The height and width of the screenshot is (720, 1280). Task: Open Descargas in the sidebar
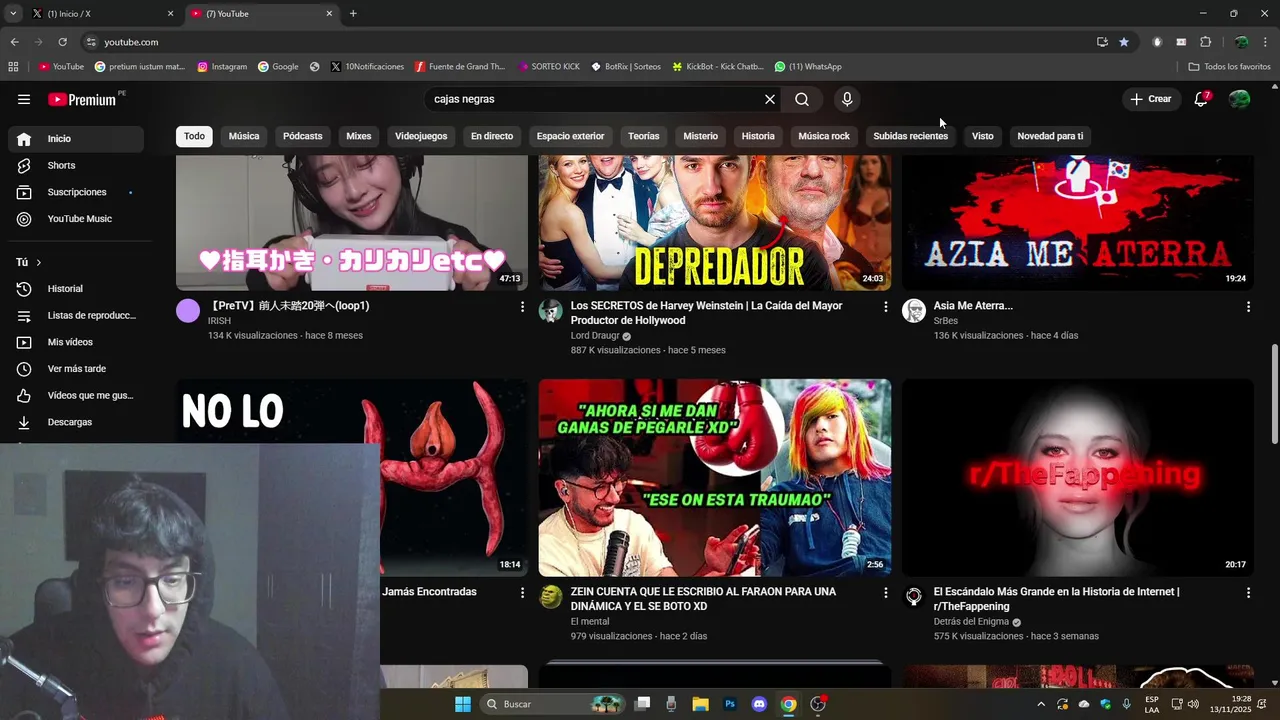(76, 422)
